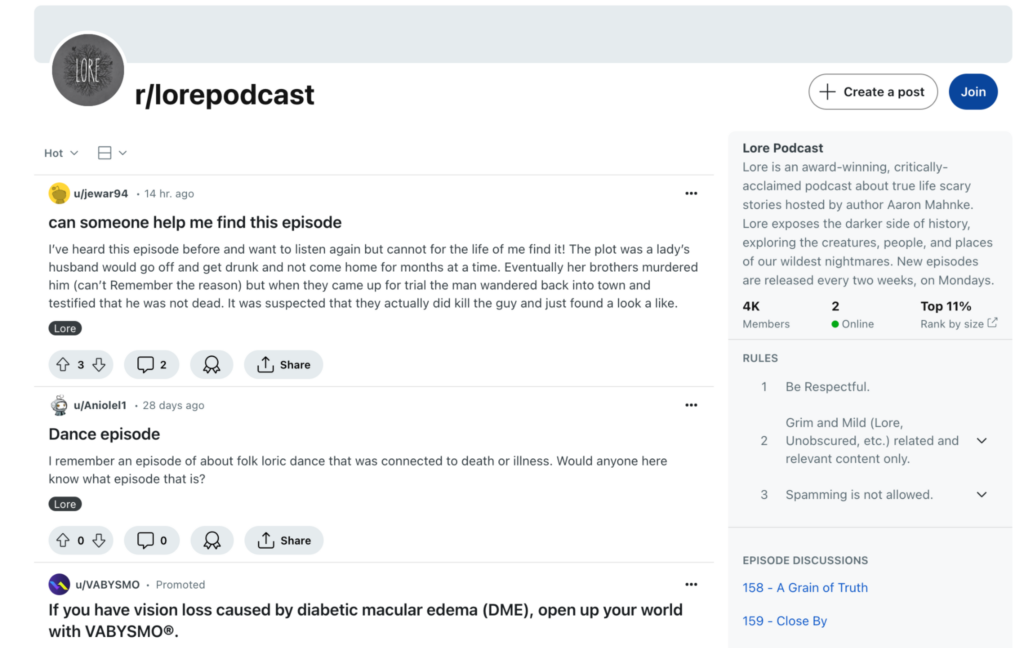The height and width of the screenshot is (648, 1024).
Task: Downvote the Dance episode post
Action: tap(99, 541)
